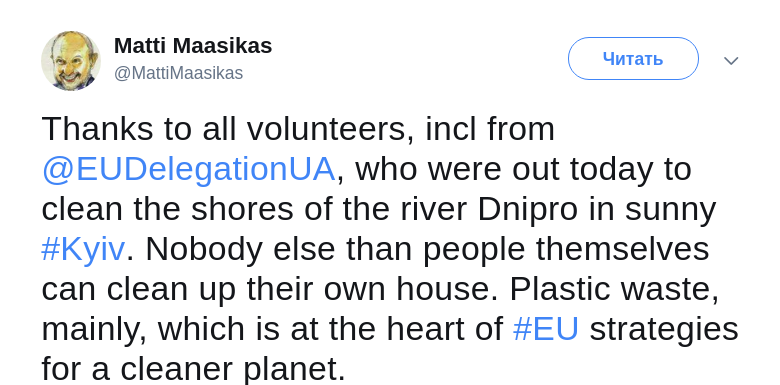The height and width of the screenshot is (385, 780).
Task: Click the Читать follow button
Action: coord(633,59)
